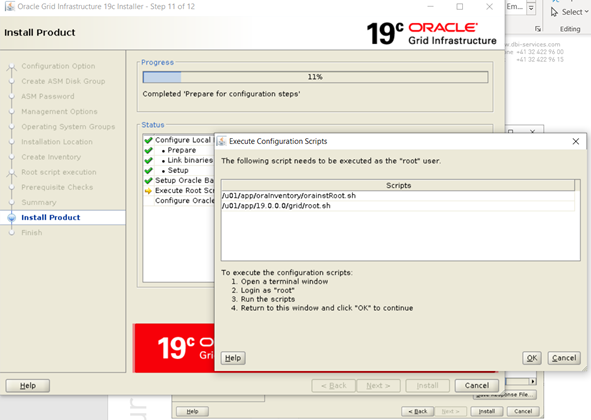Click the Configure Oracle status row

pos(179,201)
